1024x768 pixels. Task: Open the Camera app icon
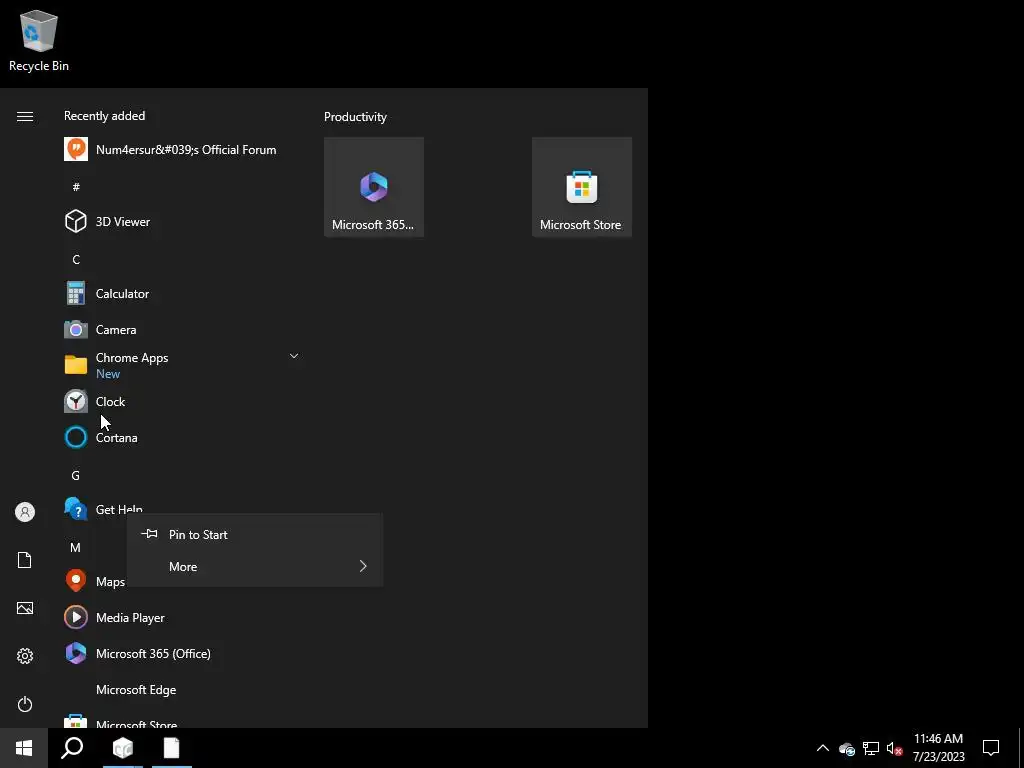pos(76,329)
